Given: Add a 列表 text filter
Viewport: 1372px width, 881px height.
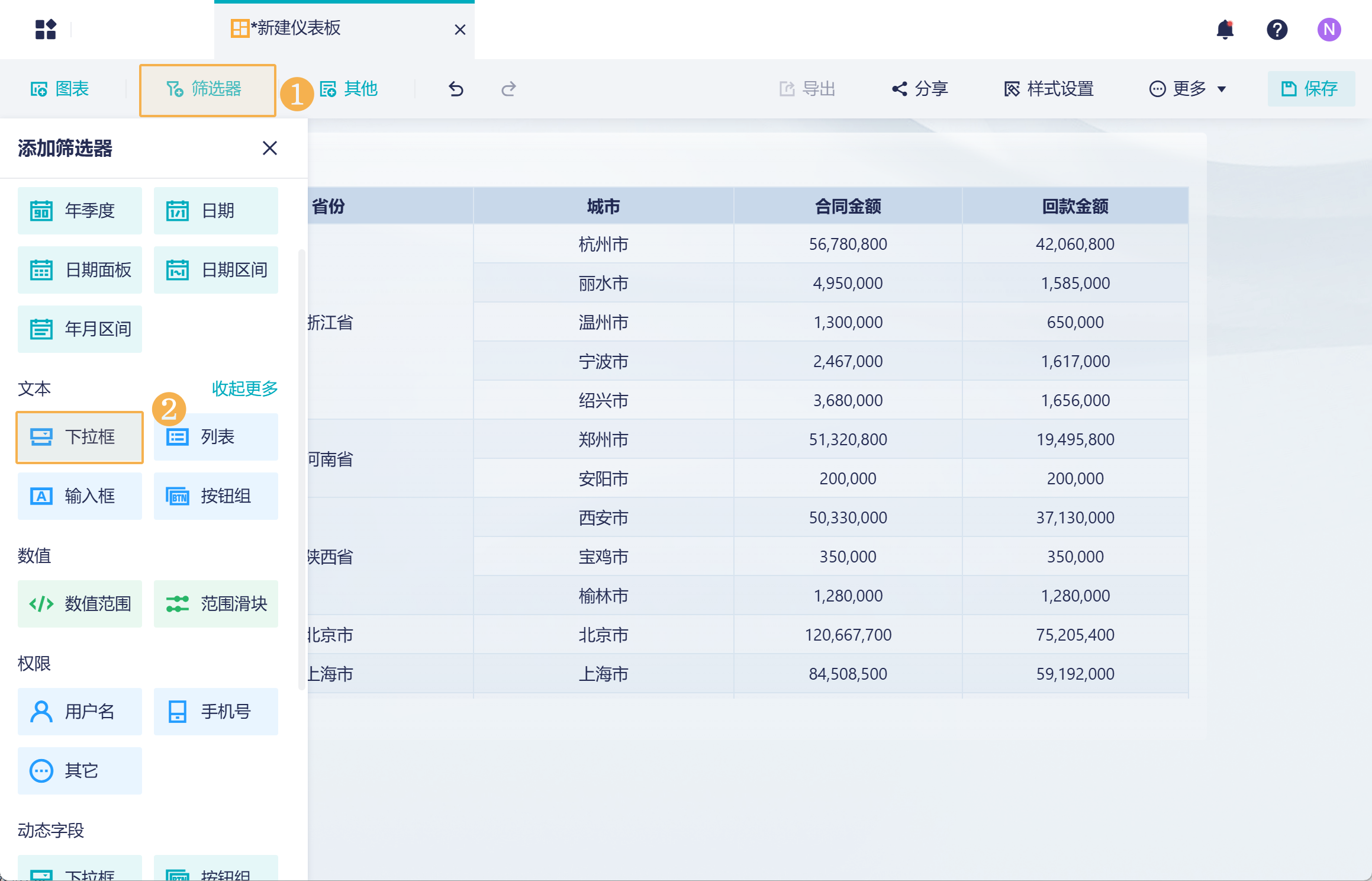Looking at the screenshot, I should pyautogui.click(x=216, y=437).
